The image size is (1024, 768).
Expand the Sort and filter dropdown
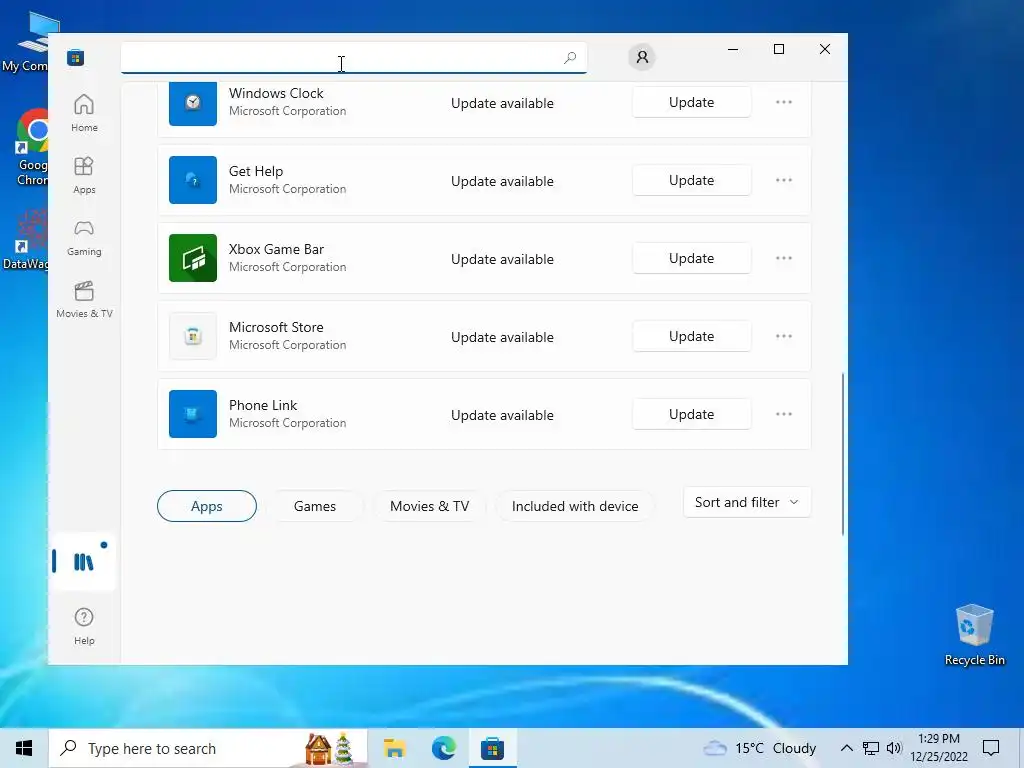click(x=747, y=502)
